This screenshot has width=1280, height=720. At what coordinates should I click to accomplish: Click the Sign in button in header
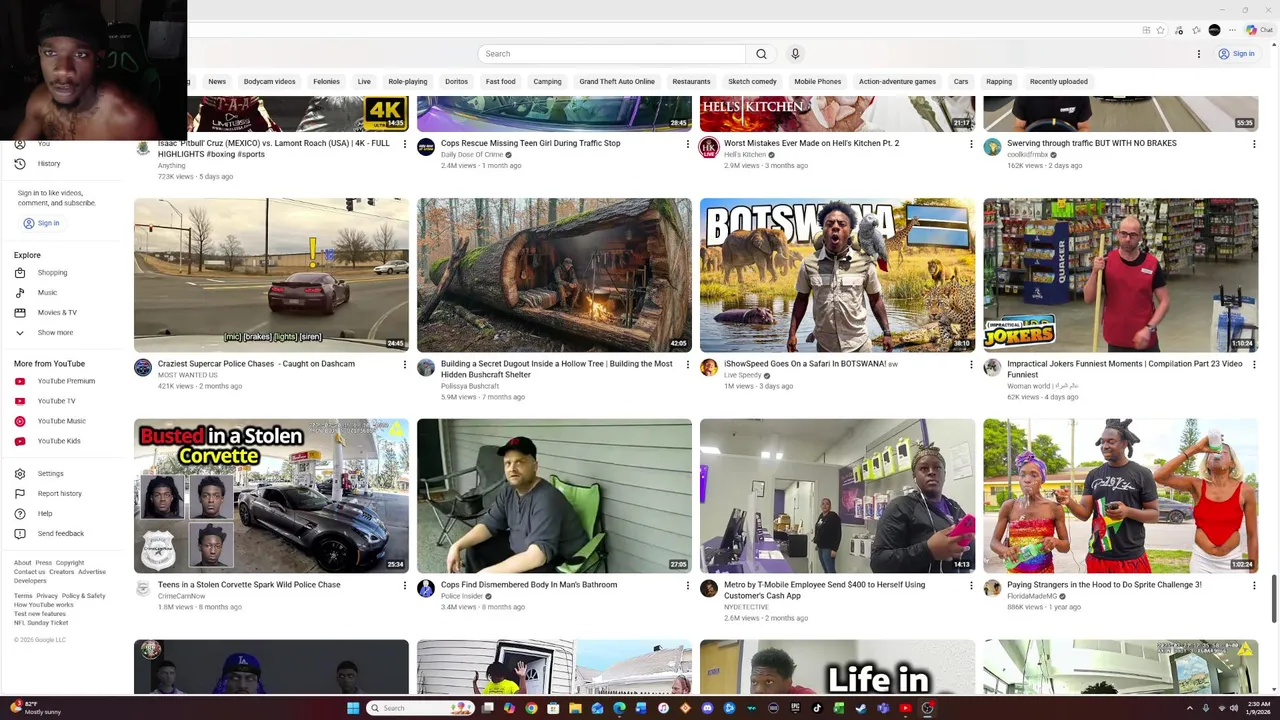1236,54
